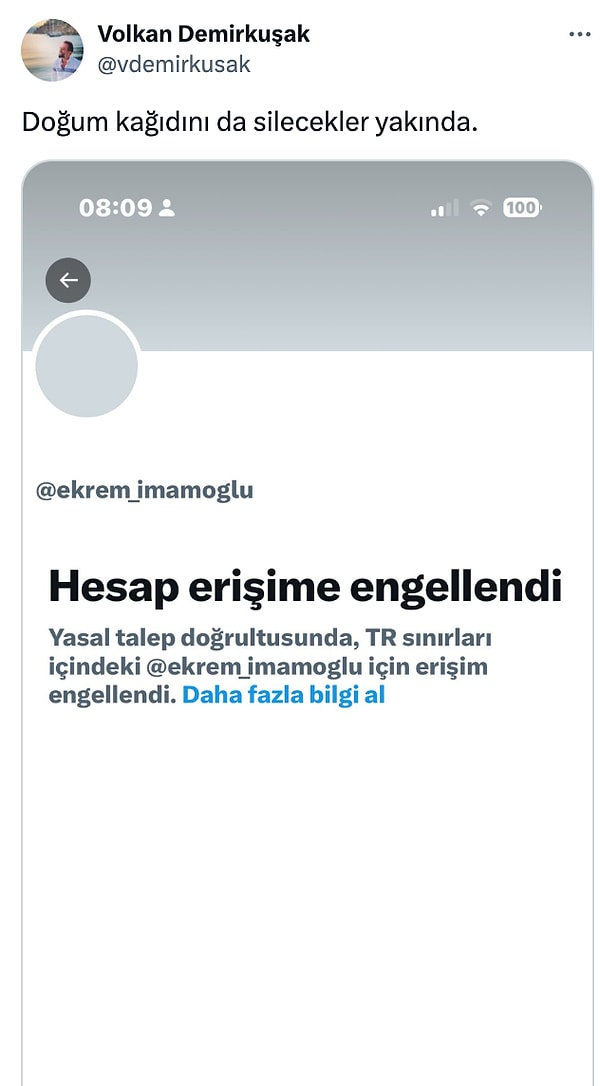Open the @vdemirkusak handle
600x1086 pixels.
(173, 64)
